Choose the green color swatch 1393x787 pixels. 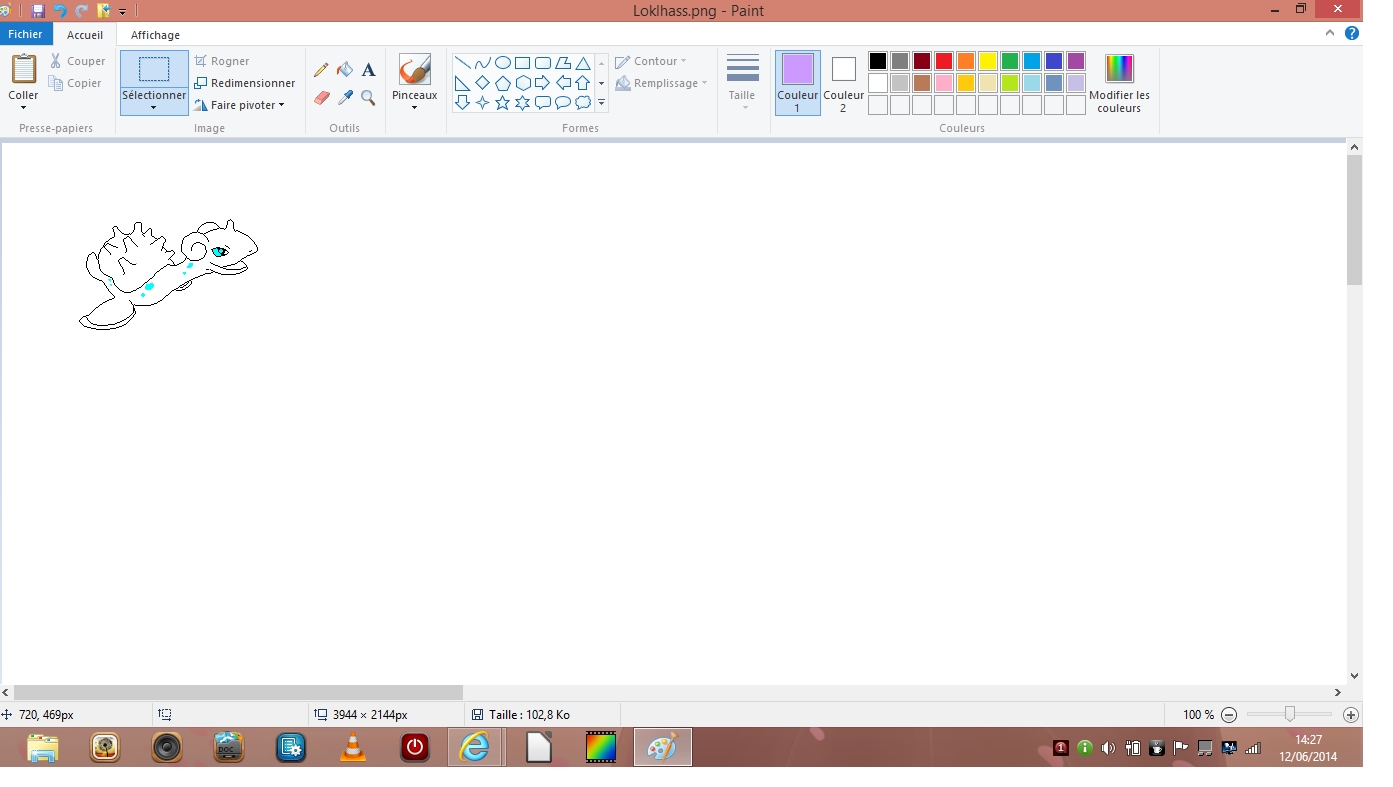pos(1010,61)
